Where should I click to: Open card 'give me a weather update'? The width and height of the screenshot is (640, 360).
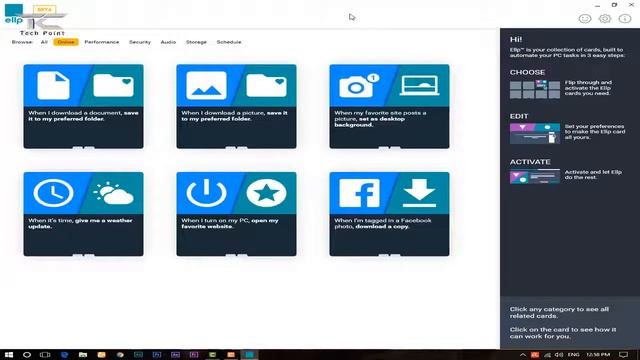83,214
